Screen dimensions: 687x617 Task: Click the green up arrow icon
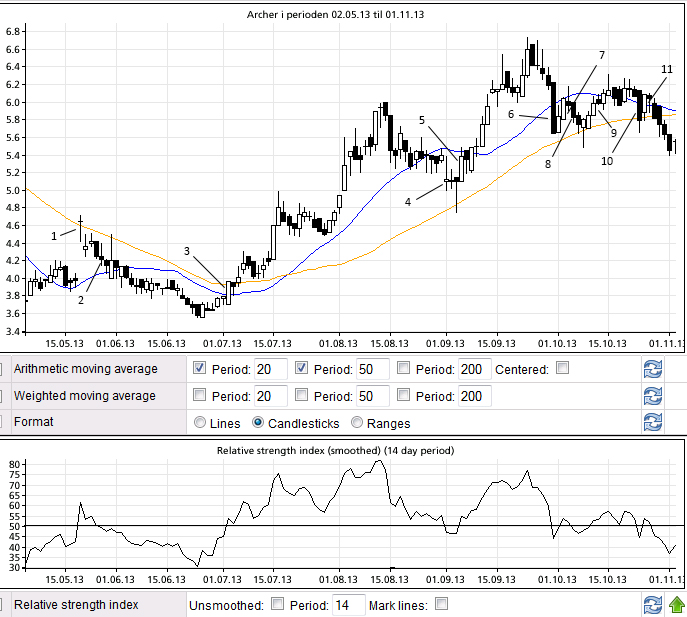coord(677,605)
